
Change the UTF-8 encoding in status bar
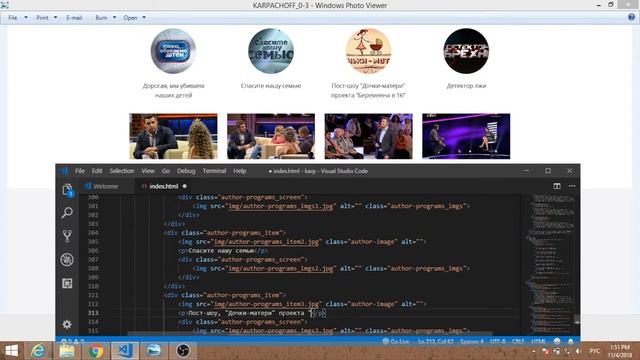point(498,341)
